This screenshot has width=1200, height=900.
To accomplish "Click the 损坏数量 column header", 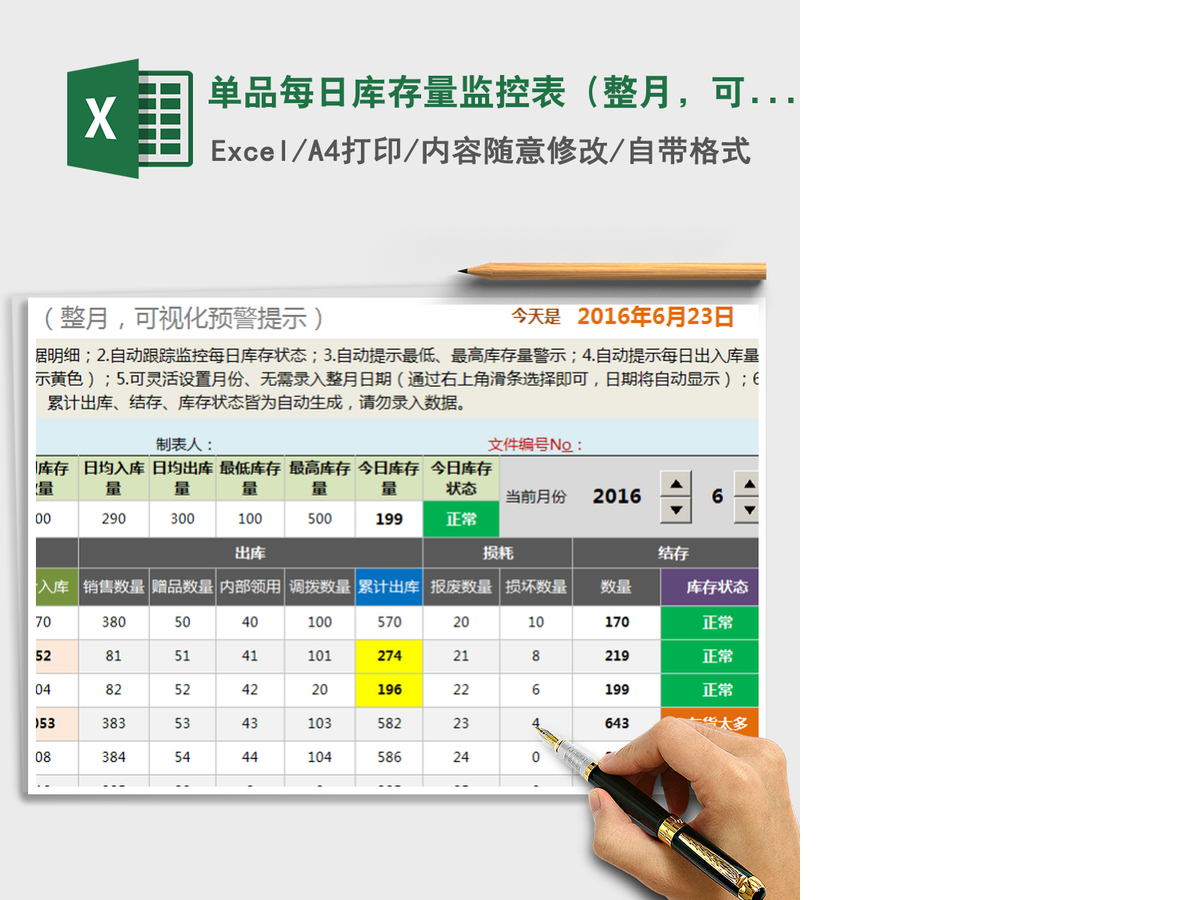I will coord(536,587).
